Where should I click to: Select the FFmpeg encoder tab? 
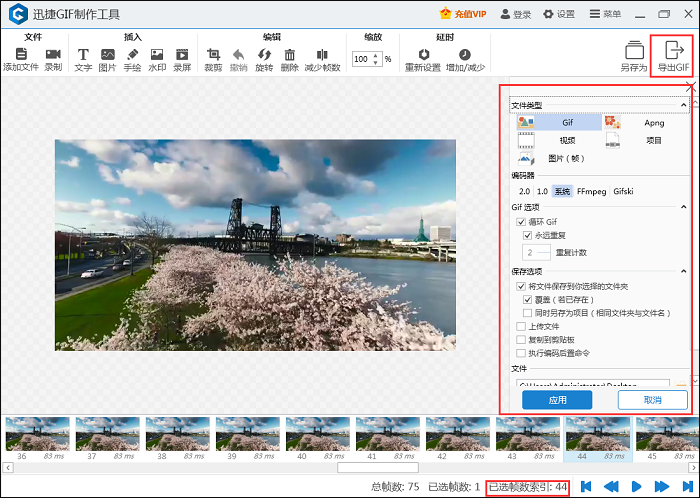590,191
